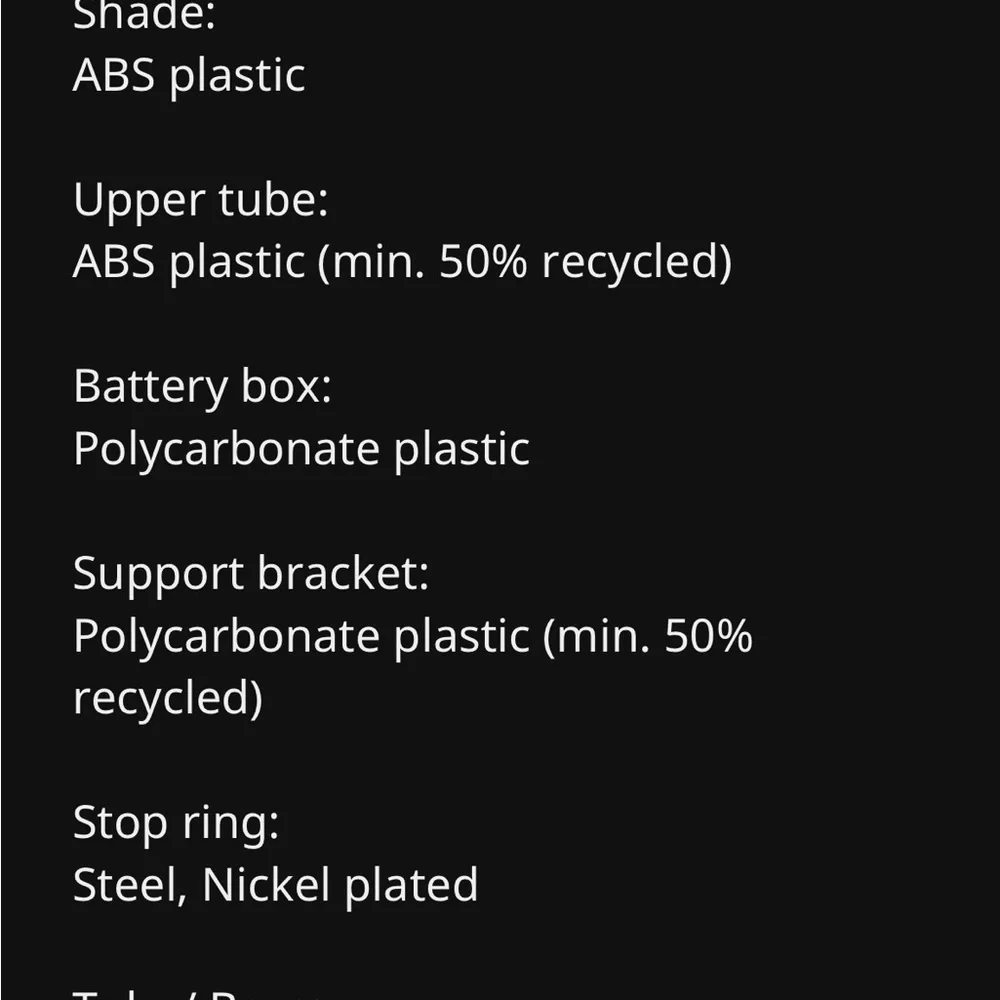
Task: Click the word "Steel," under Stop ring
Action: [130, 885]
